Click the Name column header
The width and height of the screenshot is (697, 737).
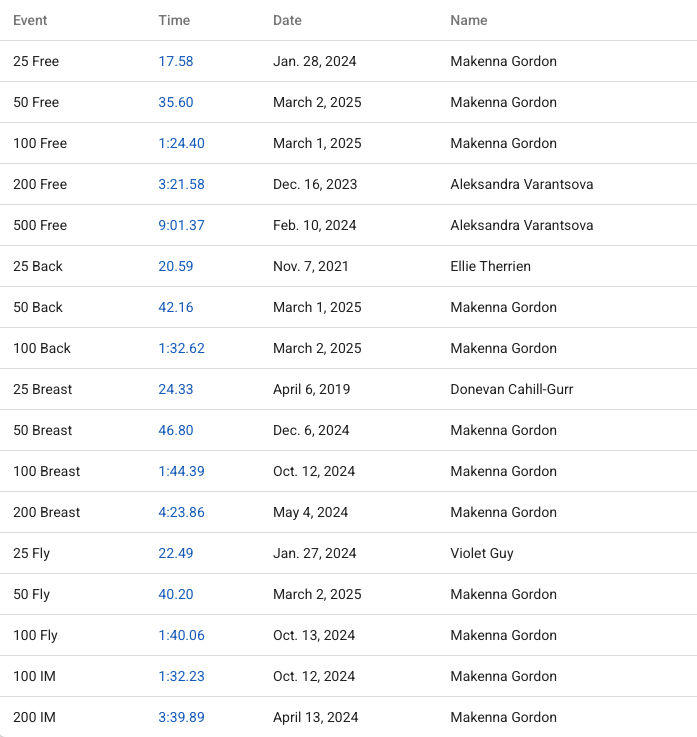469,20
